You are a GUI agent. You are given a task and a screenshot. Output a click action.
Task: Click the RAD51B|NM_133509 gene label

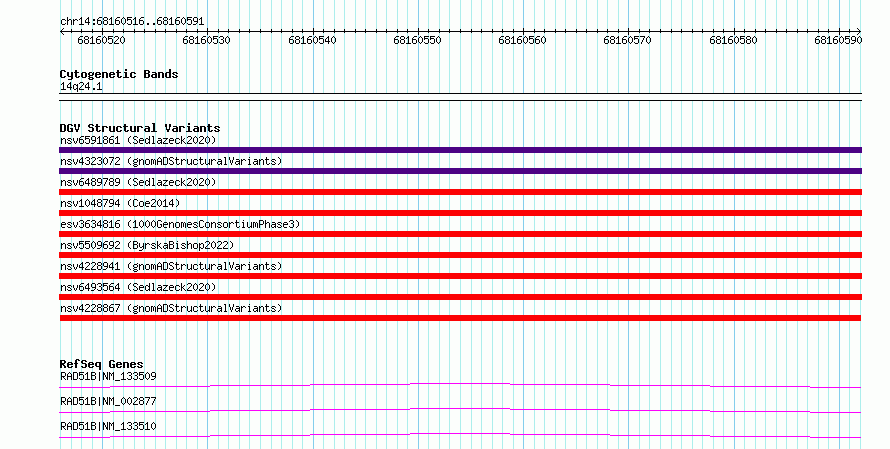108,376
